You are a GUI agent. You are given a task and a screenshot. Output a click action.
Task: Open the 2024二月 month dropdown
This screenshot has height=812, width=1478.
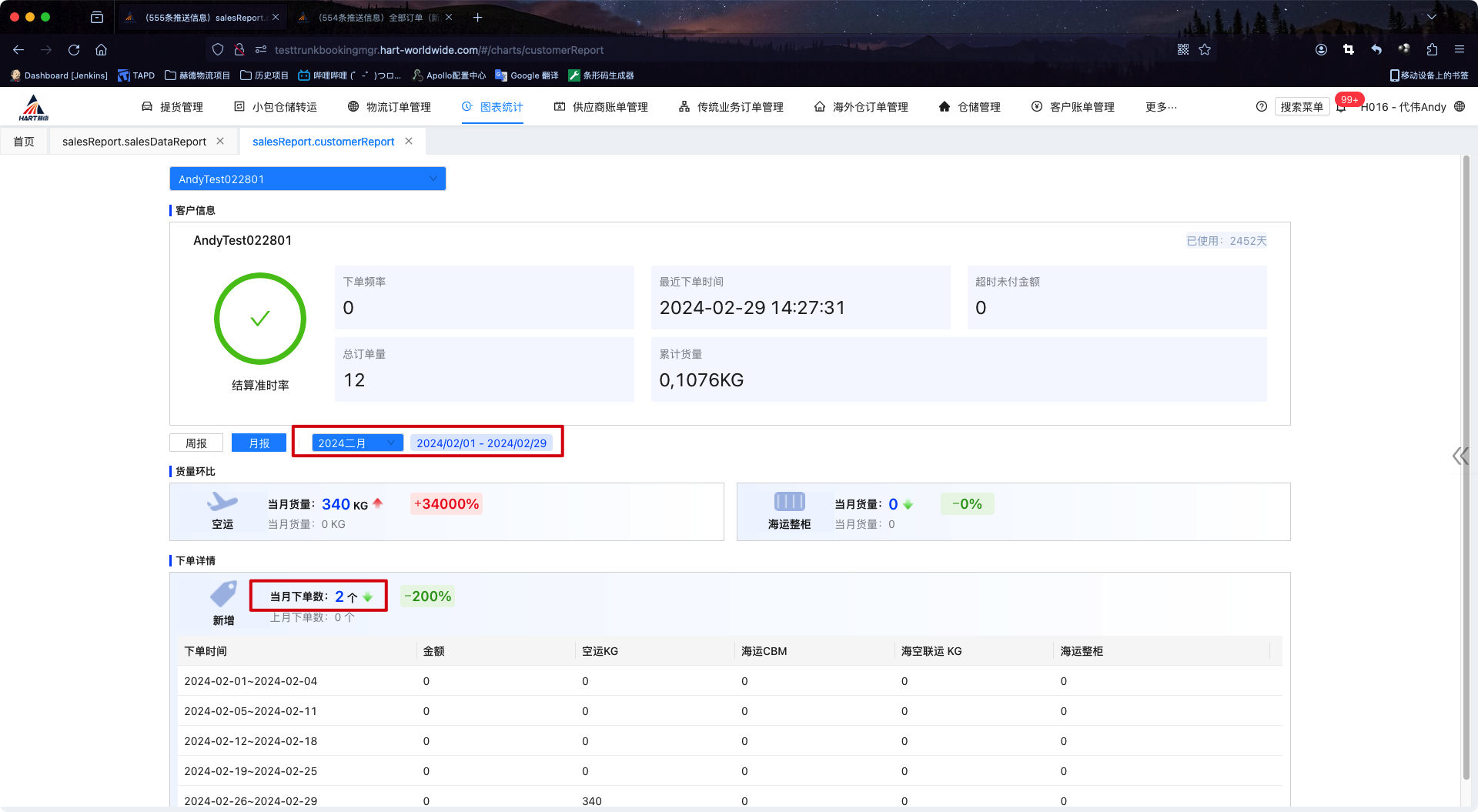pyautogui.click(x=357, y=443)
